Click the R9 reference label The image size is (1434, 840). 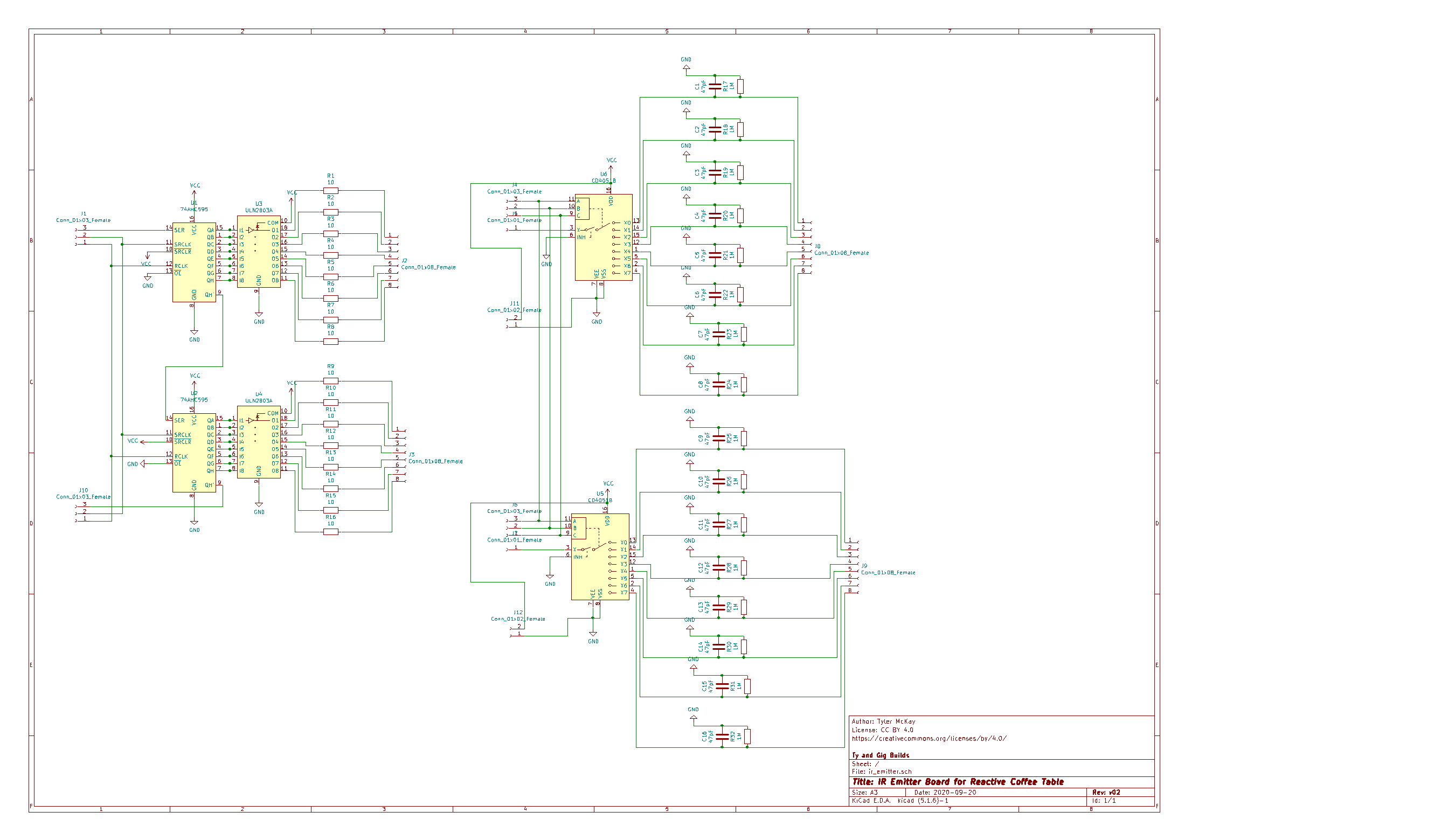tap(331, 366)
